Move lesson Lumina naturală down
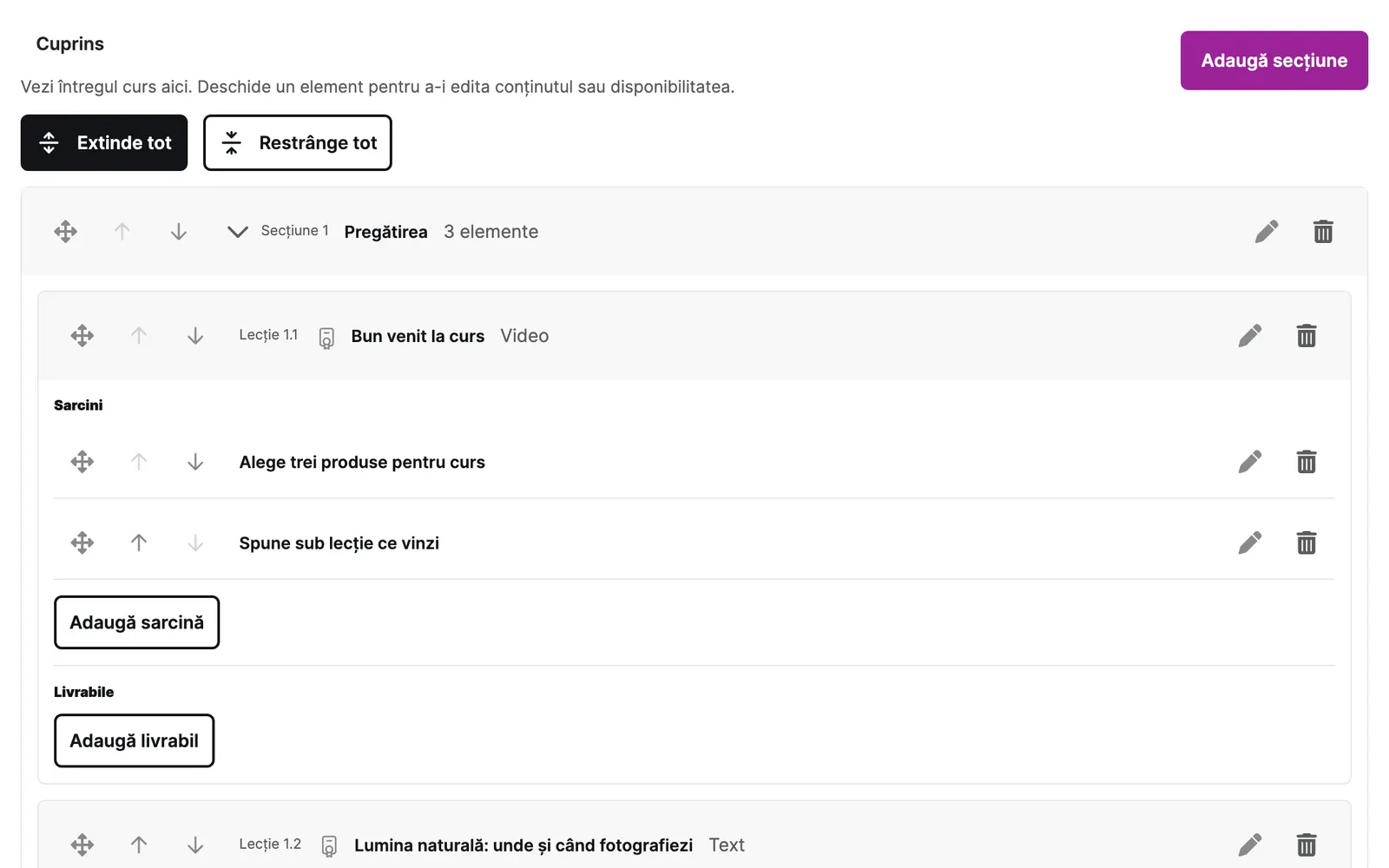The width and height of the screenshot is (1389, 868). pyautogui.click(x=195, y=845)
